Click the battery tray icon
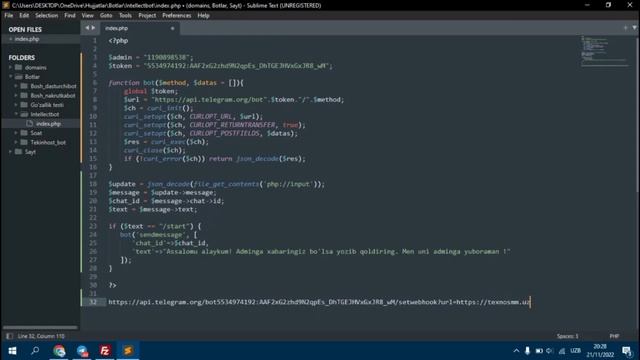640x360 pixels. (539, 351)
